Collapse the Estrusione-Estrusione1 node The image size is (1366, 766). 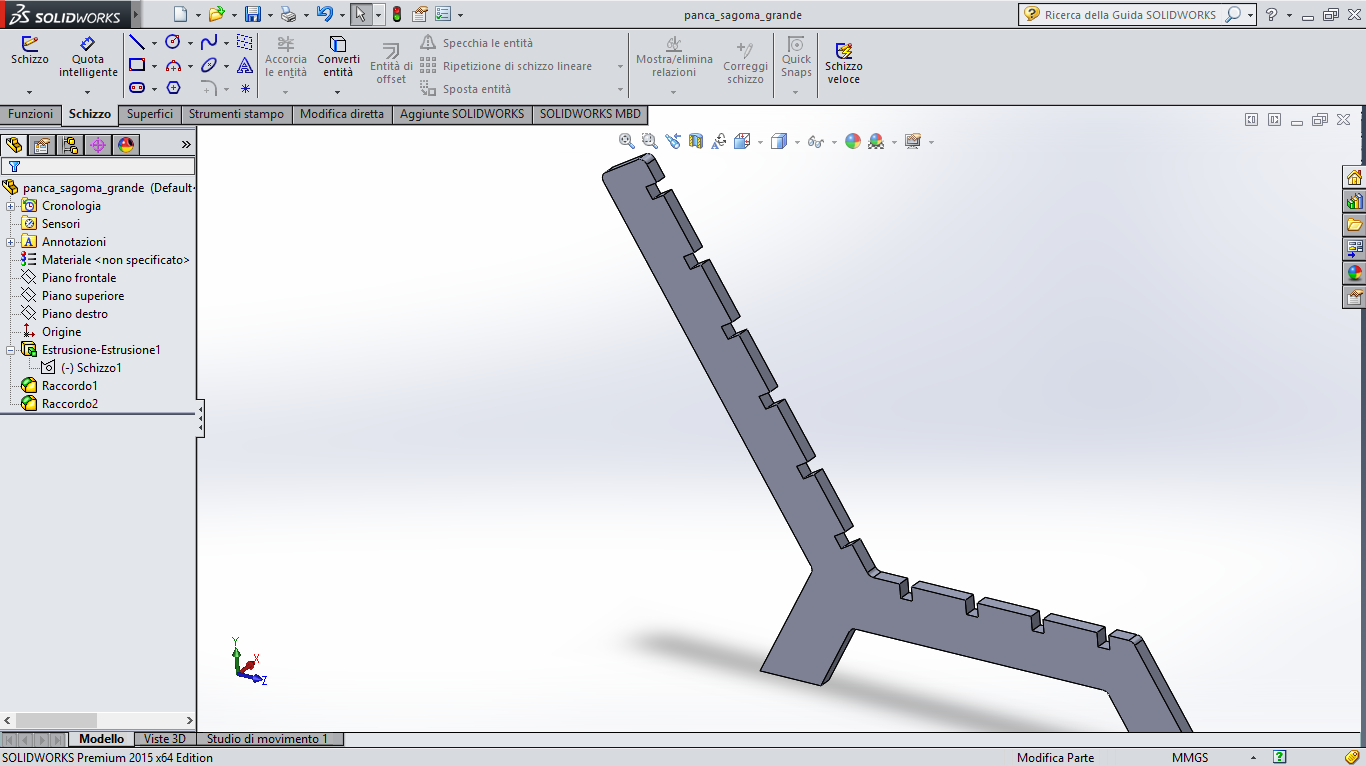coord(11,350)
